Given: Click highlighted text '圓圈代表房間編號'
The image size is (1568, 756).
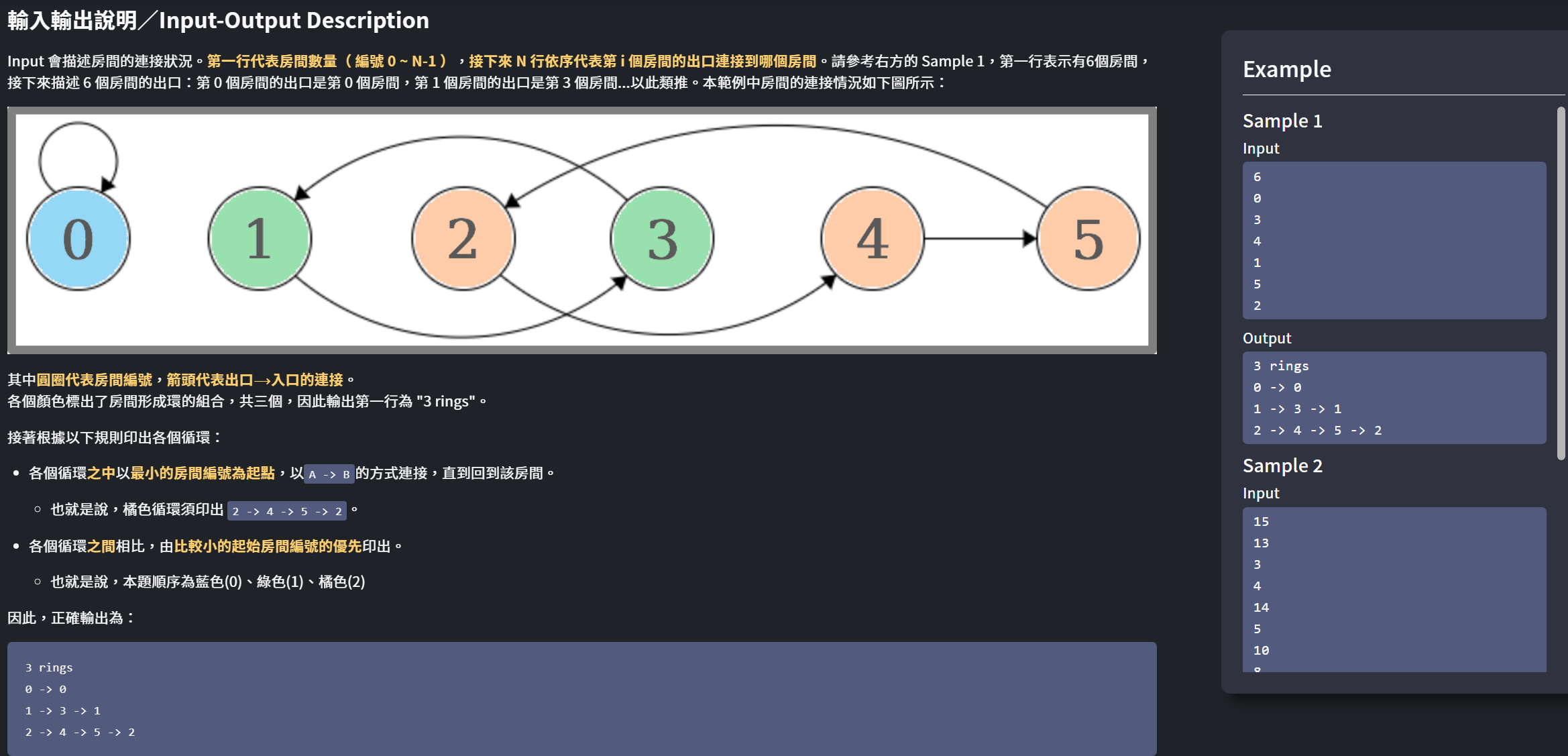Looking at the screenshot, I should 95,380.
